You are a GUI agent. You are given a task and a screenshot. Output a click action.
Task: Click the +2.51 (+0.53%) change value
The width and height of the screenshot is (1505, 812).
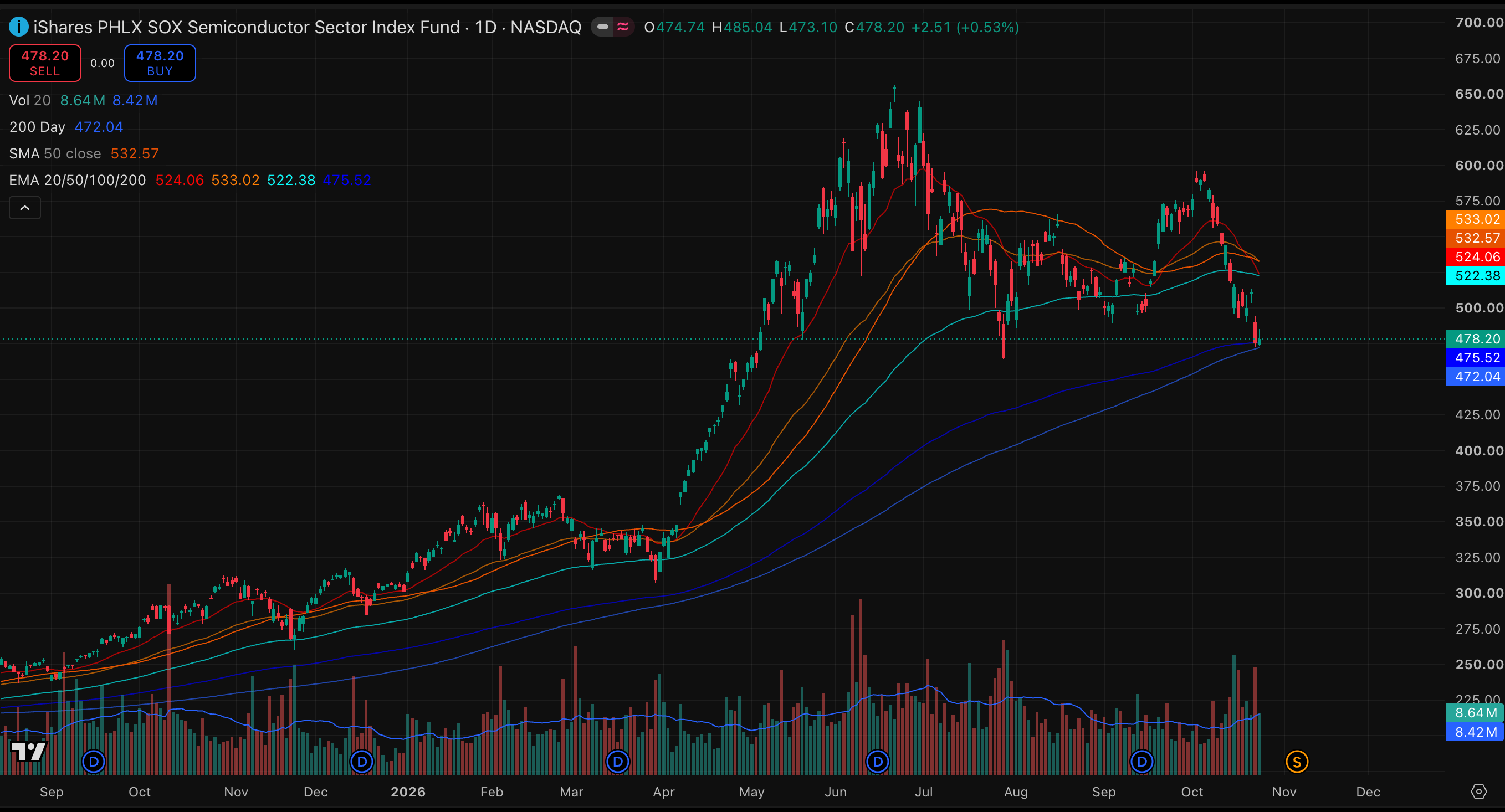tap(965, 27)
